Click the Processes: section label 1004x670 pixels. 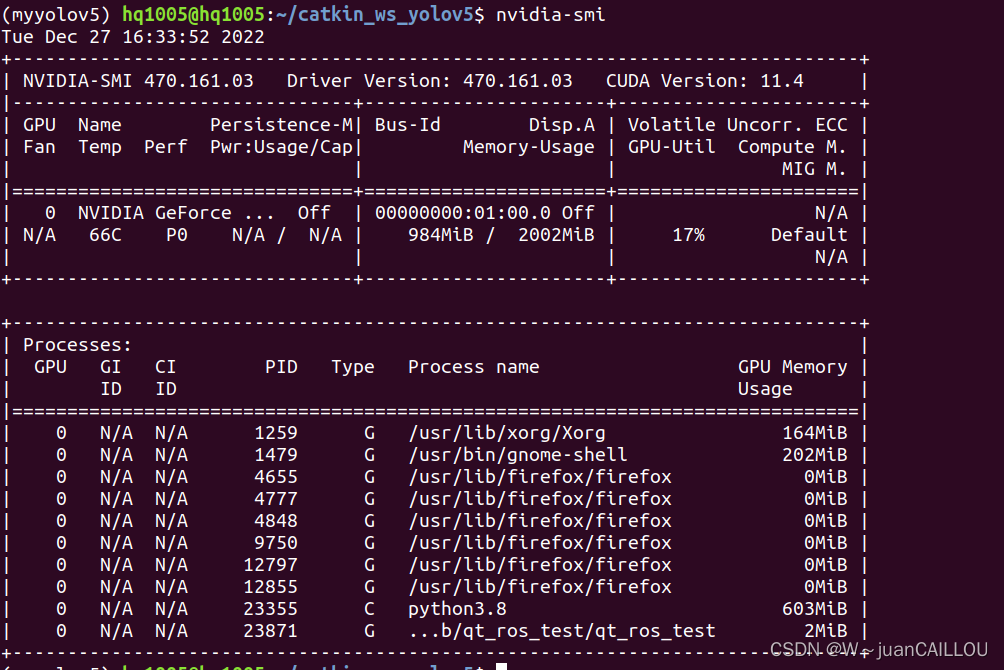point(77,345)
